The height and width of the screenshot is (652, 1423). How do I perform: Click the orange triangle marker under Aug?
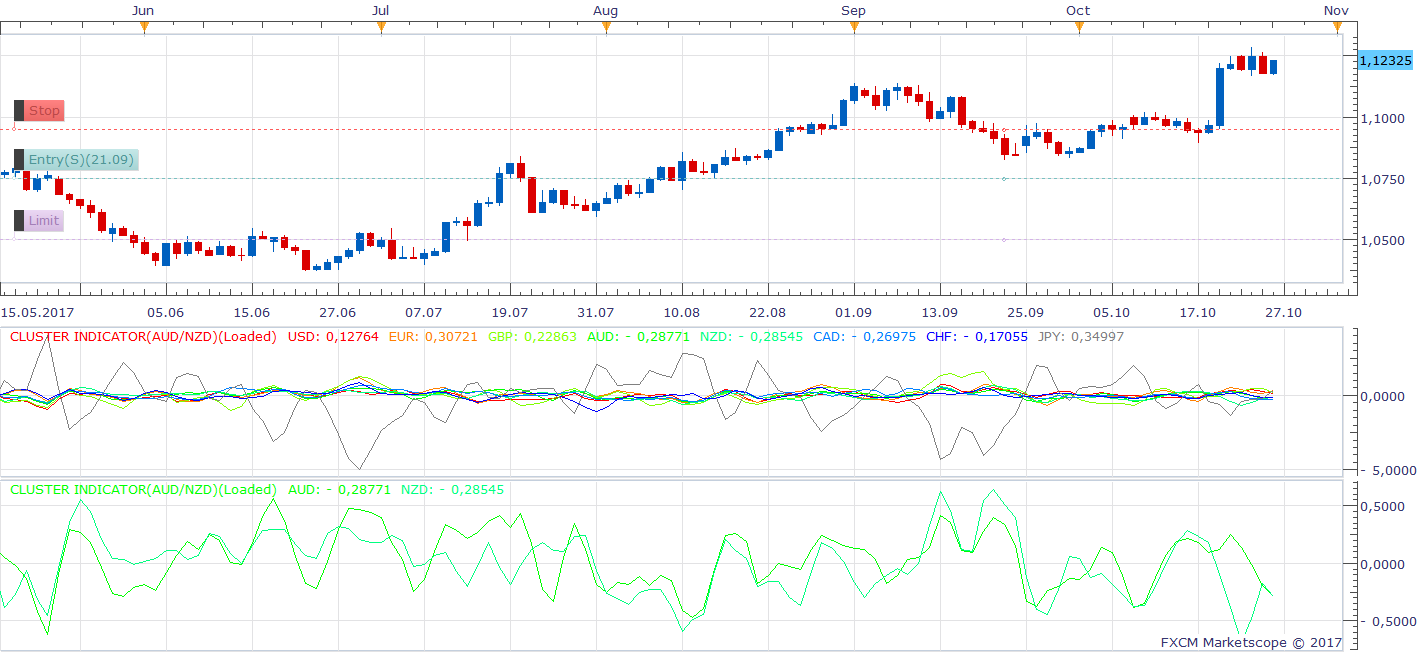(606, 28)
